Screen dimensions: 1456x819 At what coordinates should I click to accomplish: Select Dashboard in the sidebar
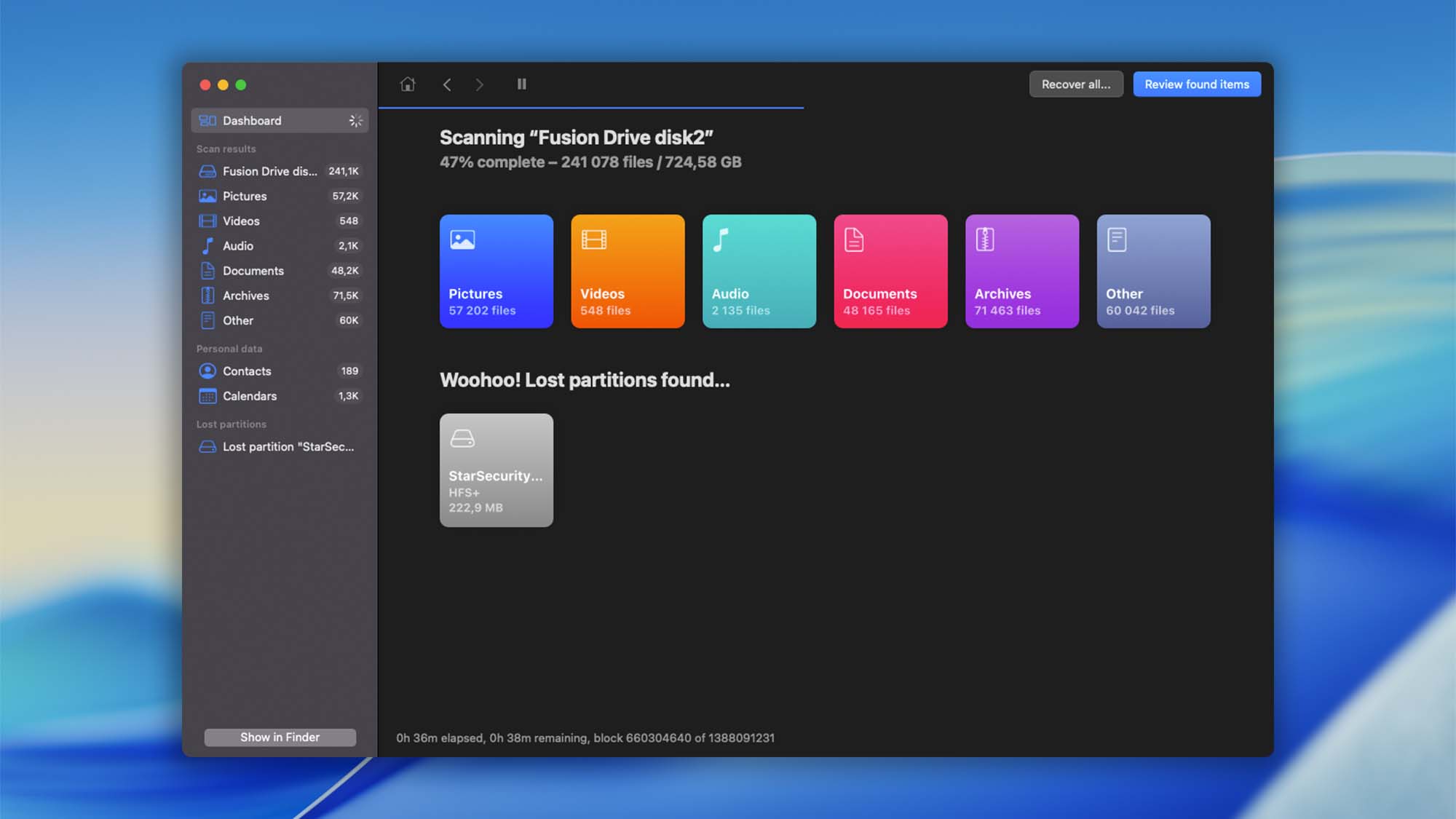[x=280, y=121]
